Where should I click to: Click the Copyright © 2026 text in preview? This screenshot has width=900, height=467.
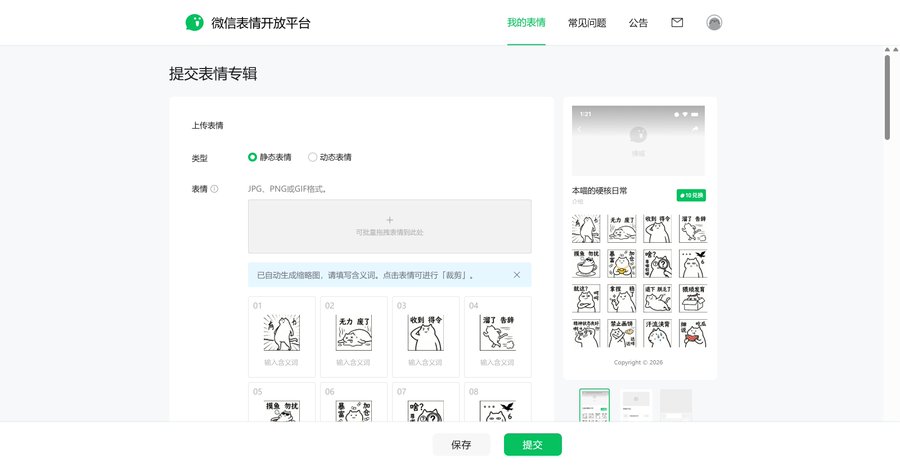pyautogui.click(x=638, y=363)
